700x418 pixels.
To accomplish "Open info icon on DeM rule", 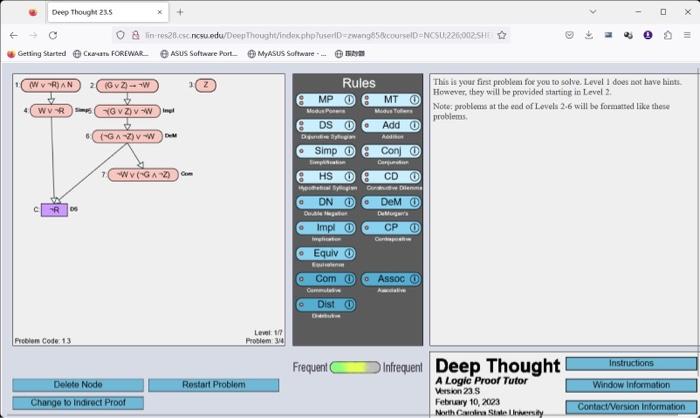I will pos(414,202).
